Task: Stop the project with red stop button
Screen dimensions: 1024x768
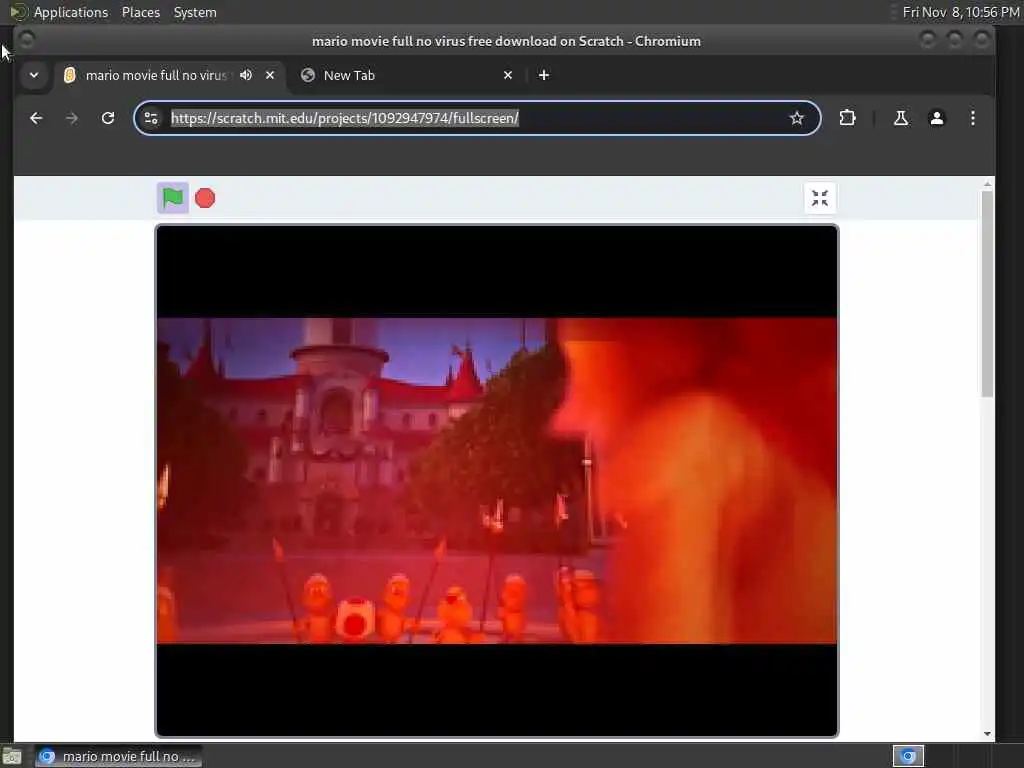Action: tap(205, 198)
